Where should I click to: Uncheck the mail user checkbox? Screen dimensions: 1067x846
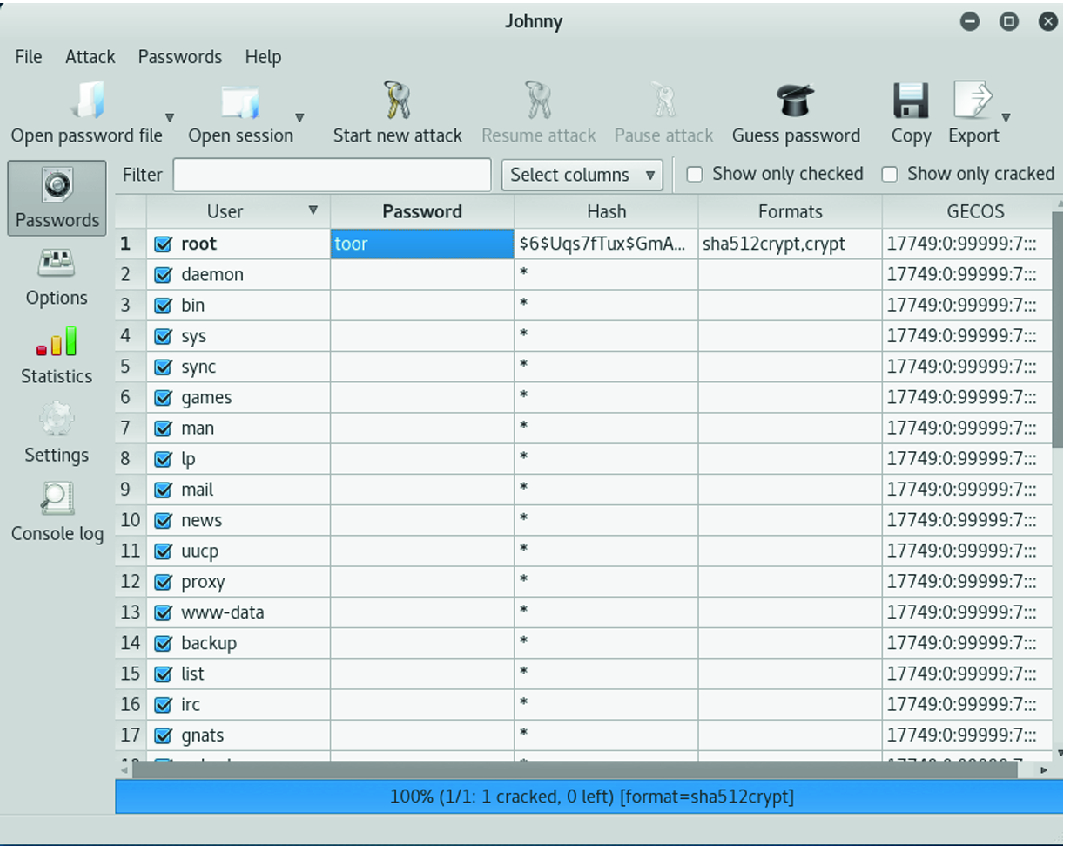point(163,490)
